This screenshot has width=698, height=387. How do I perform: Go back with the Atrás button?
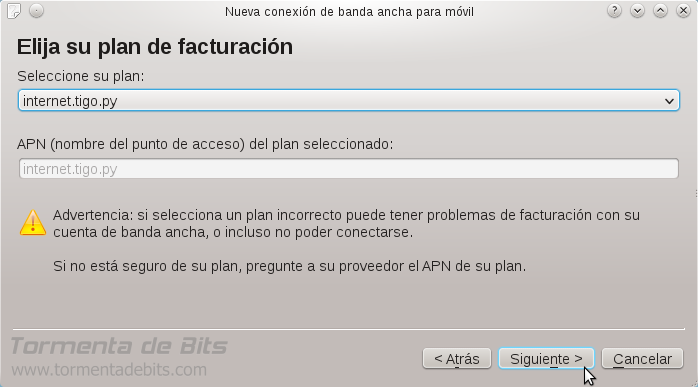(457, 358)
